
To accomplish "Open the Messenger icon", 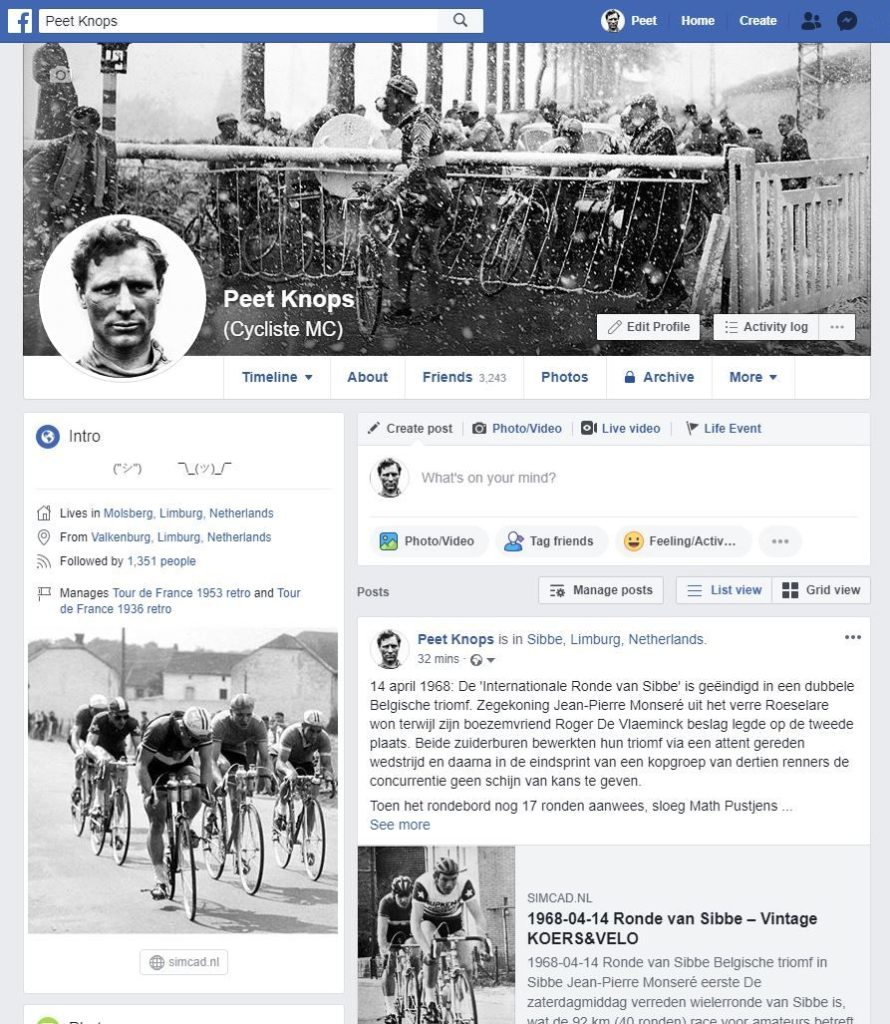I will tap(847, 21).
